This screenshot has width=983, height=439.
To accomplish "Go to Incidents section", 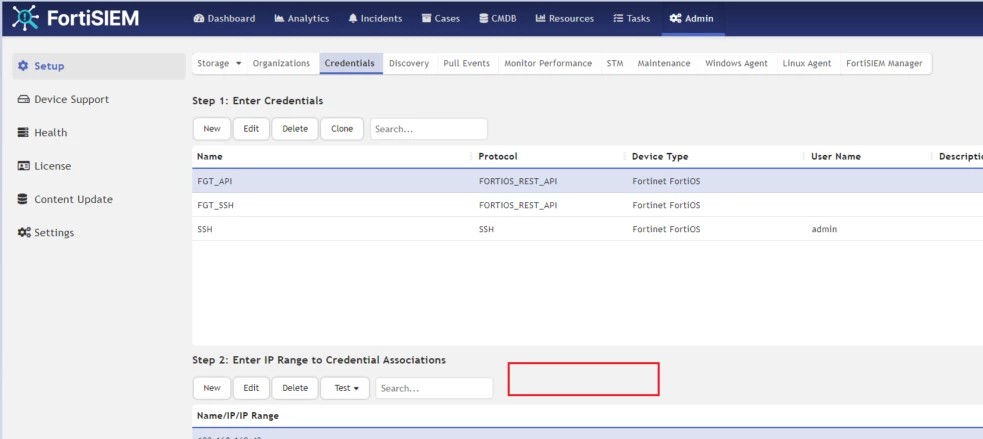I will click(x=375, y=18).
